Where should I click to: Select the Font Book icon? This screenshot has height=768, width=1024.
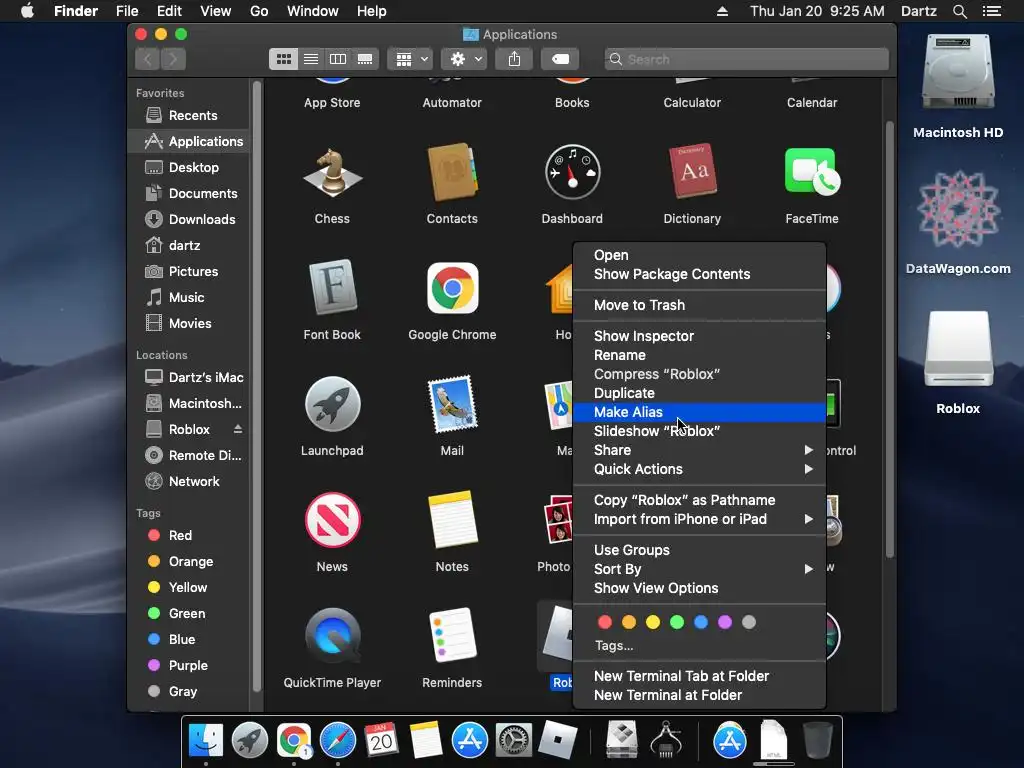pyautogui.click(x=332, y=288)
